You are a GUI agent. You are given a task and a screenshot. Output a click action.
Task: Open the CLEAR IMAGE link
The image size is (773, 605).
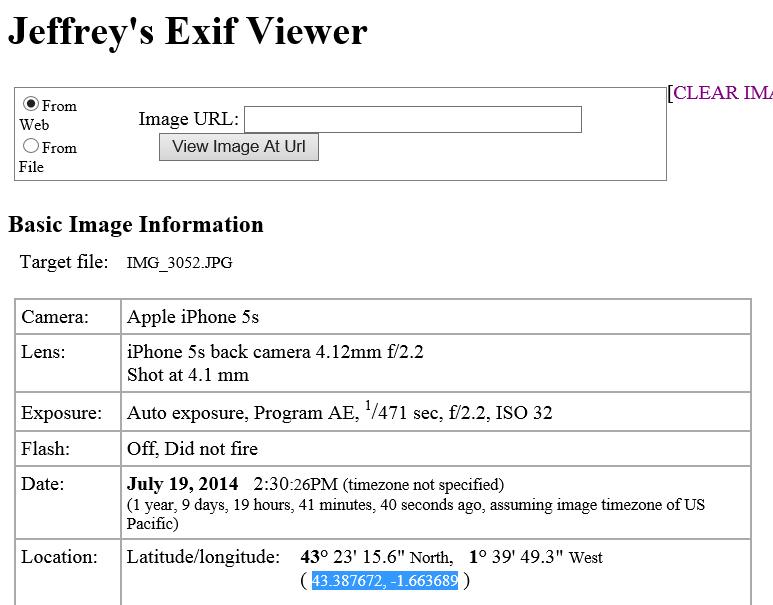pos(722,93)
